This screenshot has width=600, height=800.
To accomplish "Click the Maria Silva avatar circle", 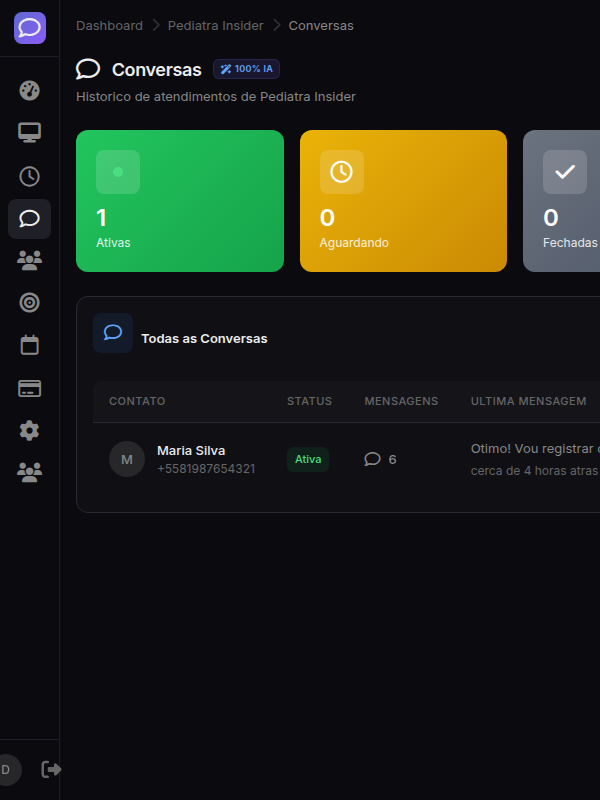I will pos(127,459).
